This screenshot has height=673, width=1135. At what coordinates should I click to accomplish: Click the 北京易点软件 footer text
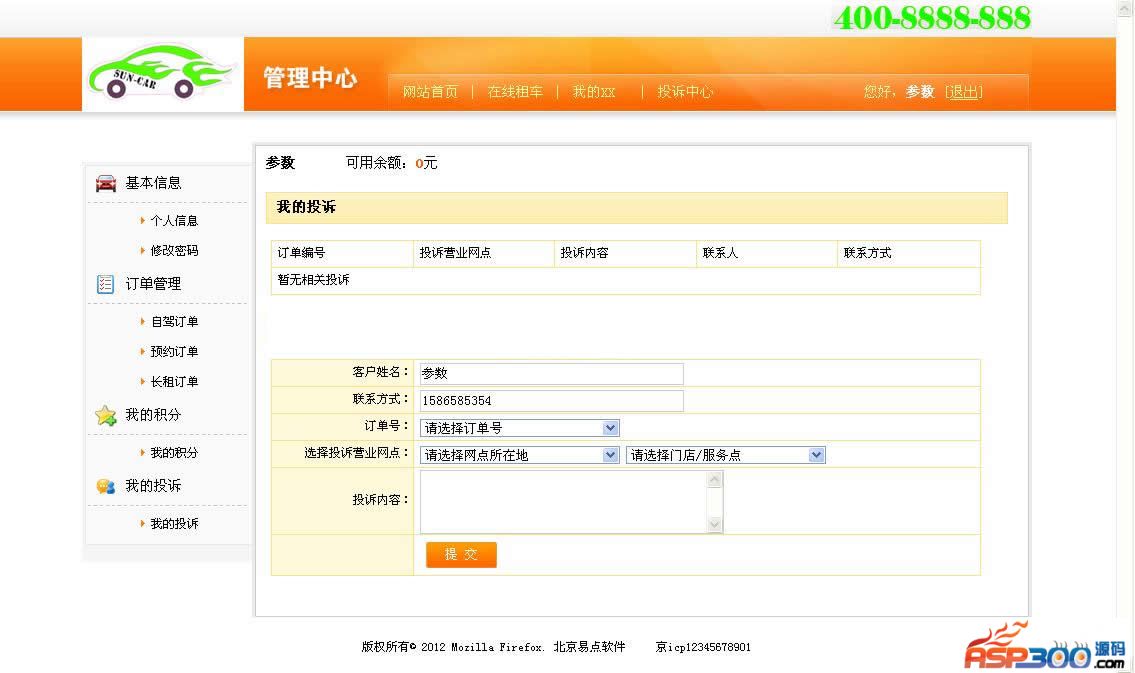pyautogui.click(x=589, y=647)
